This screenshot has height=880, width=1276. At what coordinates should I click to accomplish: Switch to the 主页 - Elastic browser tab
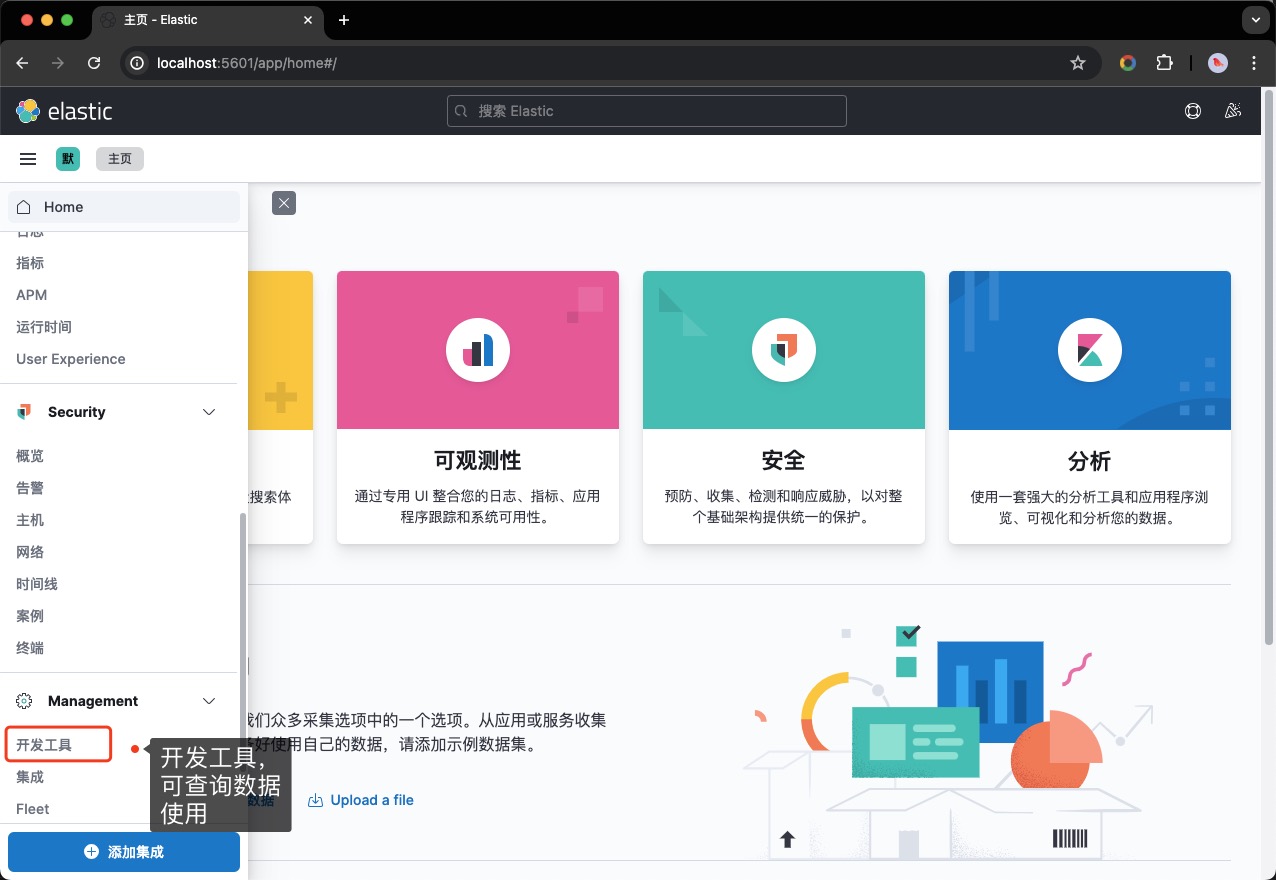click(200, 19)
